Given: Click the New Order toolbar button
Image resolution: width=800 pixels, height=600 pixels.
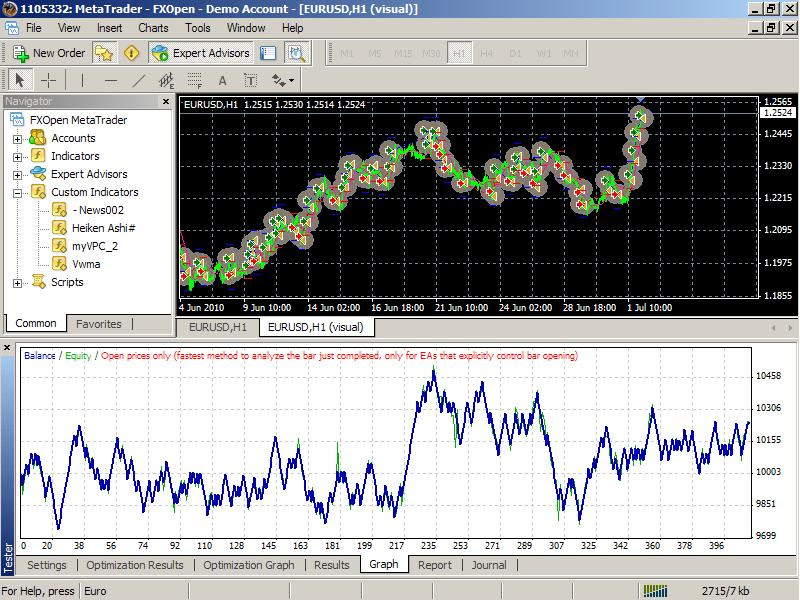Looking at the screenshot, I should [49, 53].
